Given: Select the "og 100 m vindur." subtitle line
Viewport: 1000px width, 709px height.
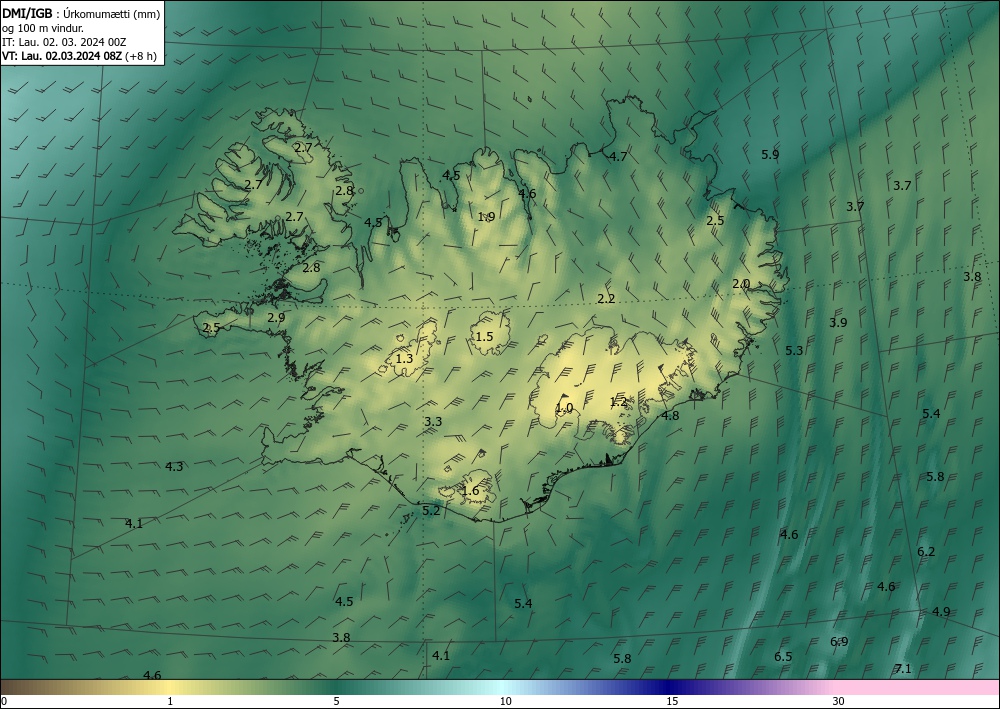Looking at the screenshot, I should (43, 27).
